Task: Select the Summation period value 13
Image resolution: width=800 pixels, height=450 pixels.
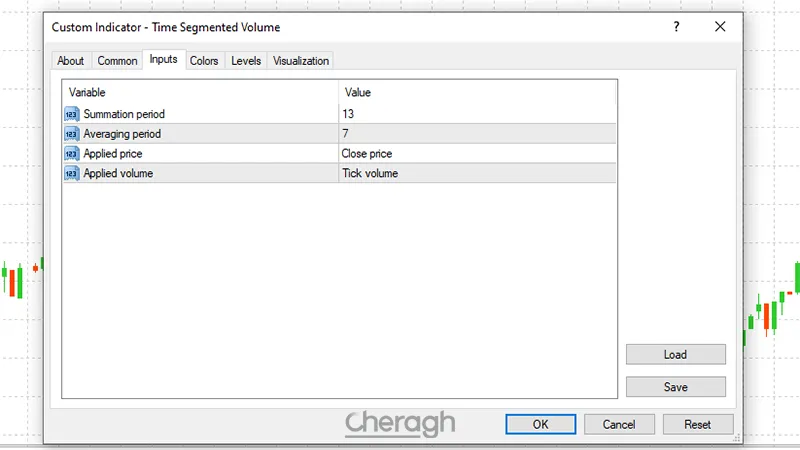Action: click(x=477, y=114)
